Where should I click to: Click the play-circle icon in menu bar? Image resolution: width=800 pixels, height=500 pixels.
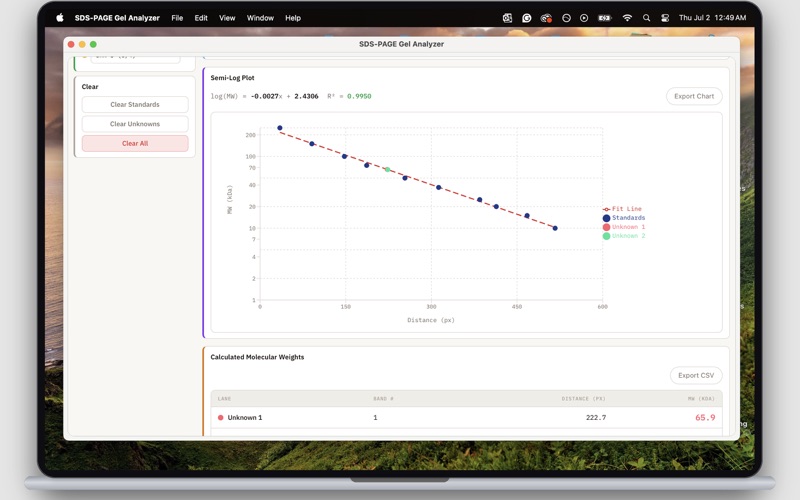(584, 18)
